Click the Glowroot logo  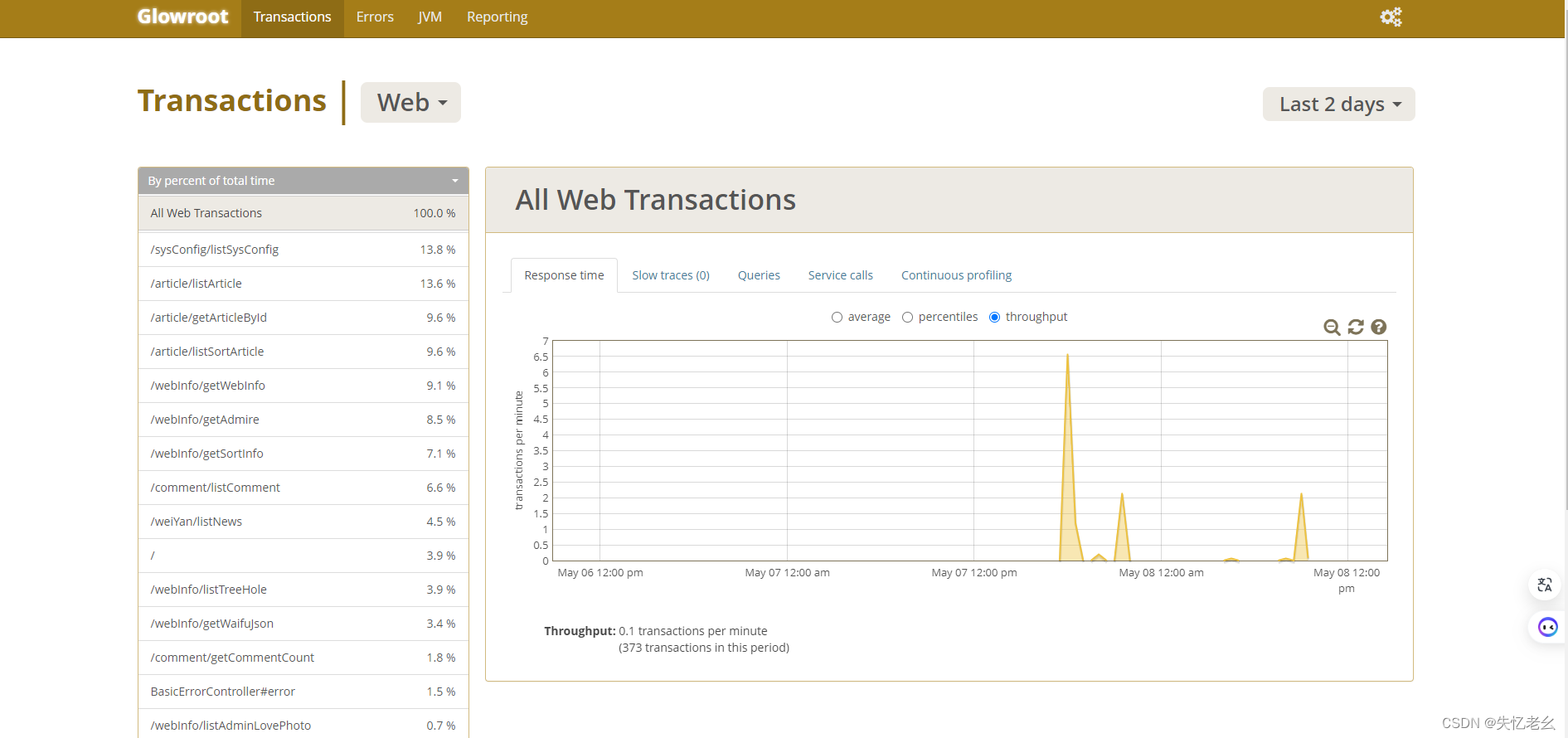[x=182, y=17]
